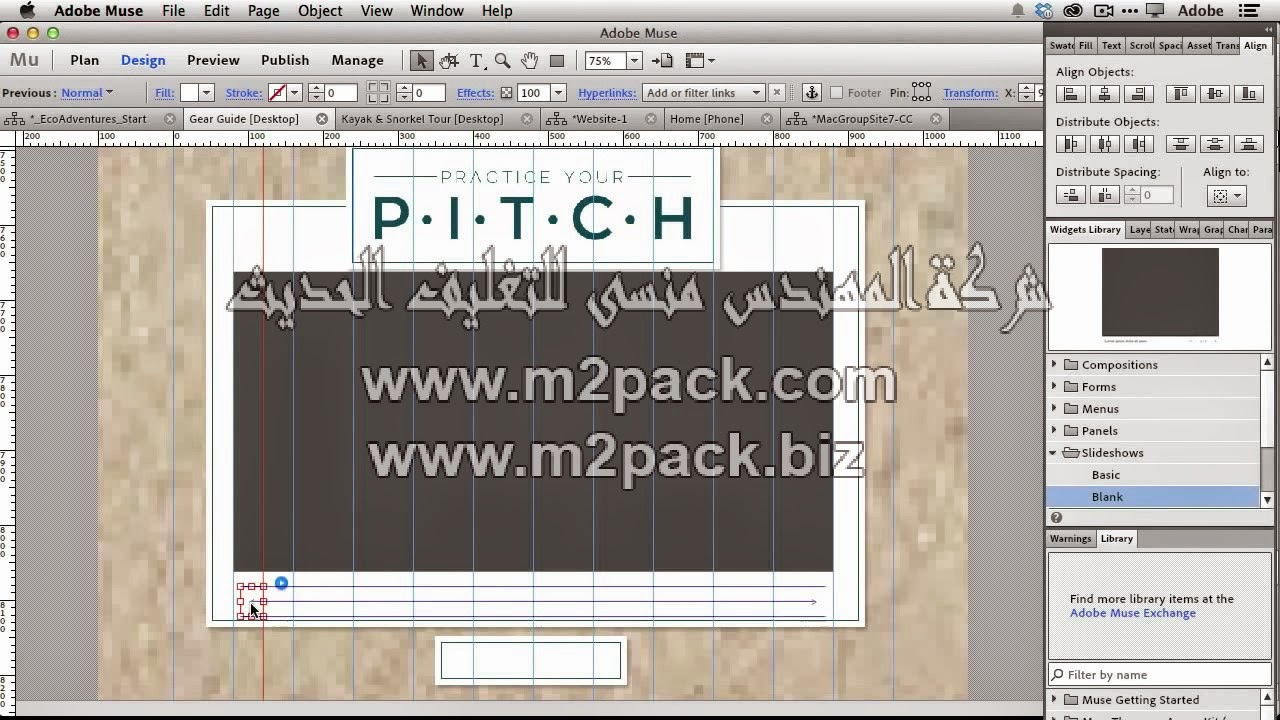Viewport: 1280px width, 720px height.
Task: Close the Gear Guide [Desktop] tab
Action: [x=322, y=119]
